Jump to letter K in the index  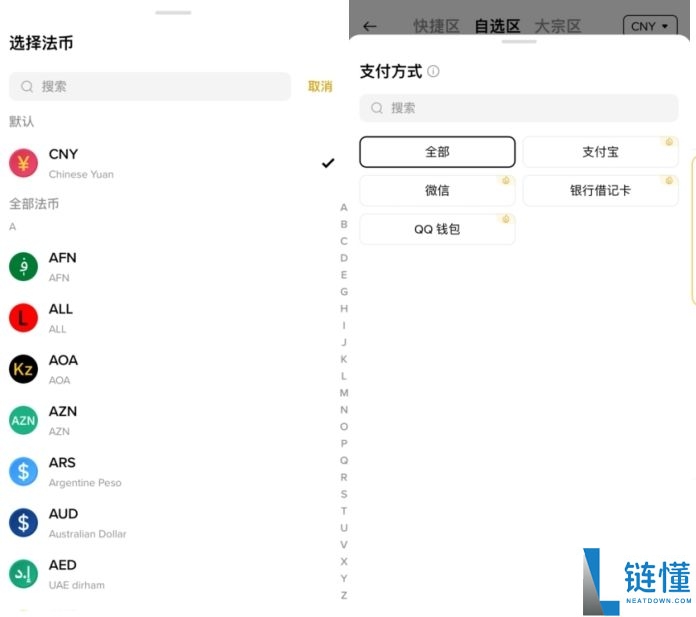tap(344, 359)
